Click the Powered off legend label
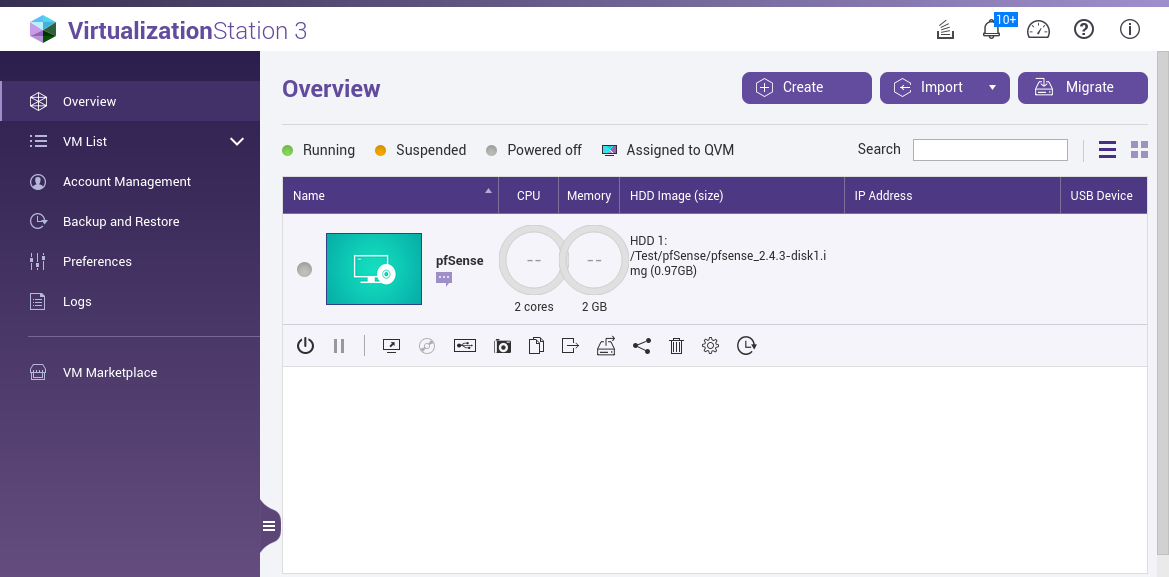 (x=544, y=150)
